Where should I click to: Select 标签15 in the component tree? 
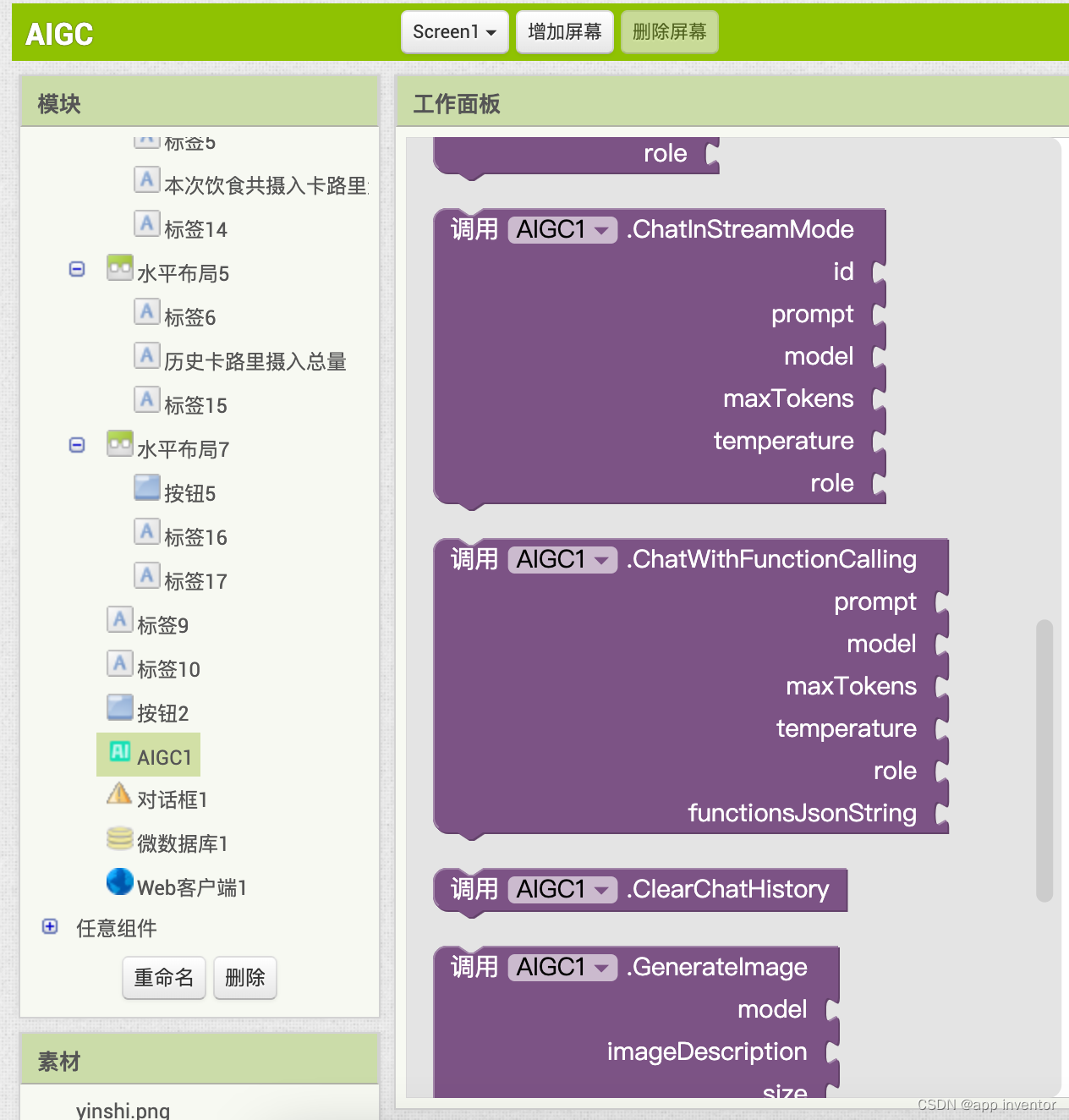[195, 405]
